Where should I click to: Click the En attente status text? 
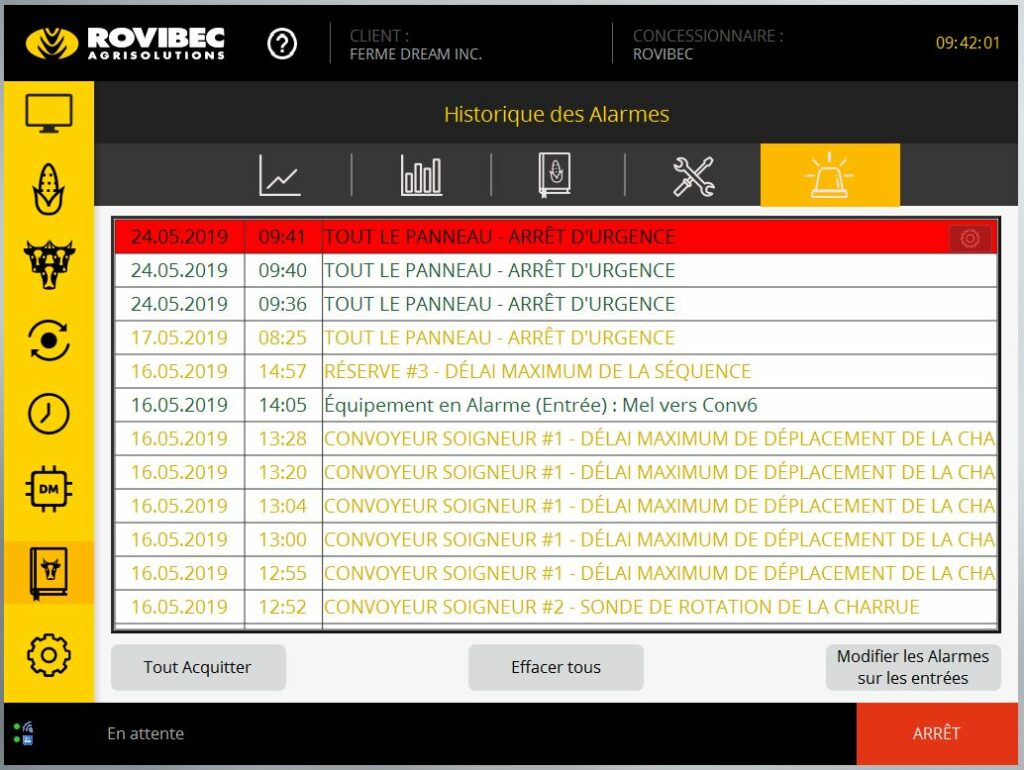pyautogui.click(x=146, y=733)
